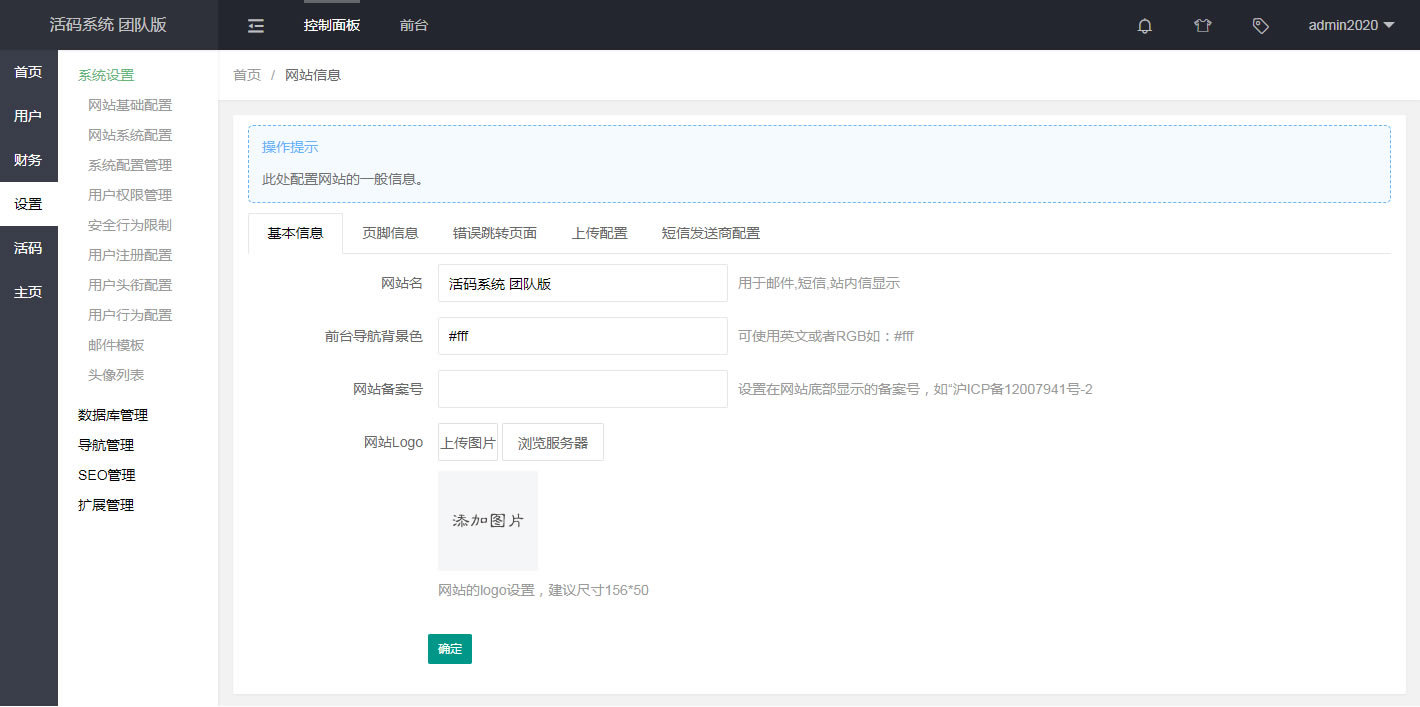
Task: Open the 前台 top menu item
Action: click(x=414, y=25)
